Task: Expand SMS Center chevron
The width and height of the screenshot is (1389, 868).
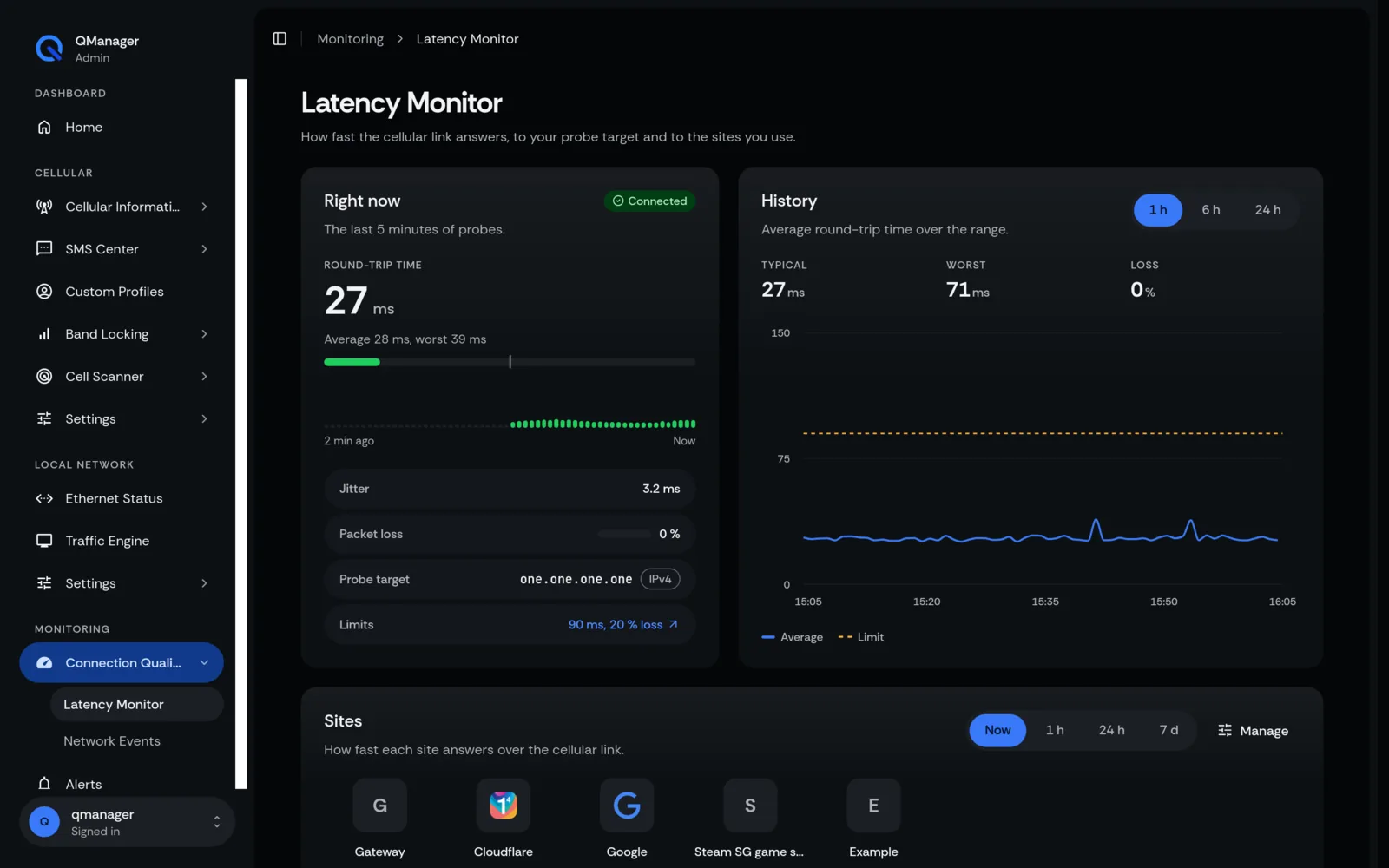Action: 205,249
